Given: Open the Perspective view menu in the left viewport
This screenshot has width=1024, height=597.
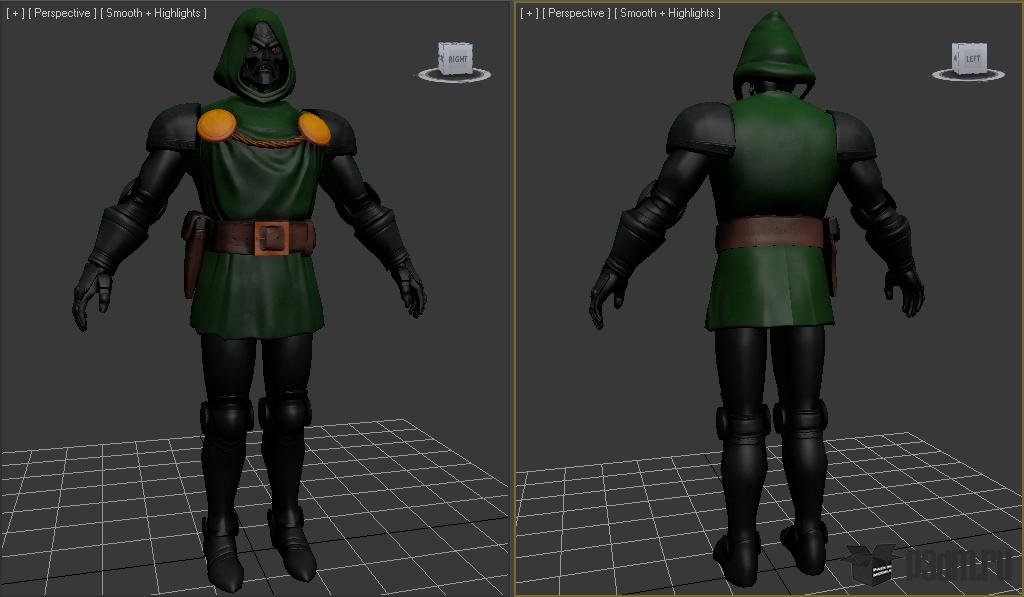Looking at the screenshot, I should tap(63, 13).
